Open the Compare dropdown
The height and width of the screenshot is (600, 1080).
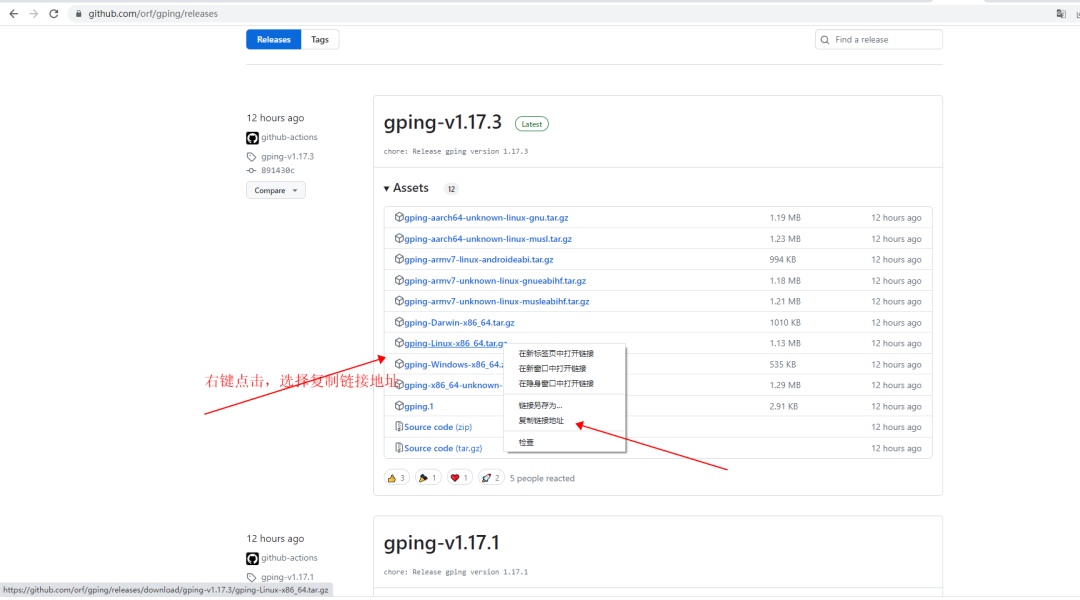(x=276, y=190)
